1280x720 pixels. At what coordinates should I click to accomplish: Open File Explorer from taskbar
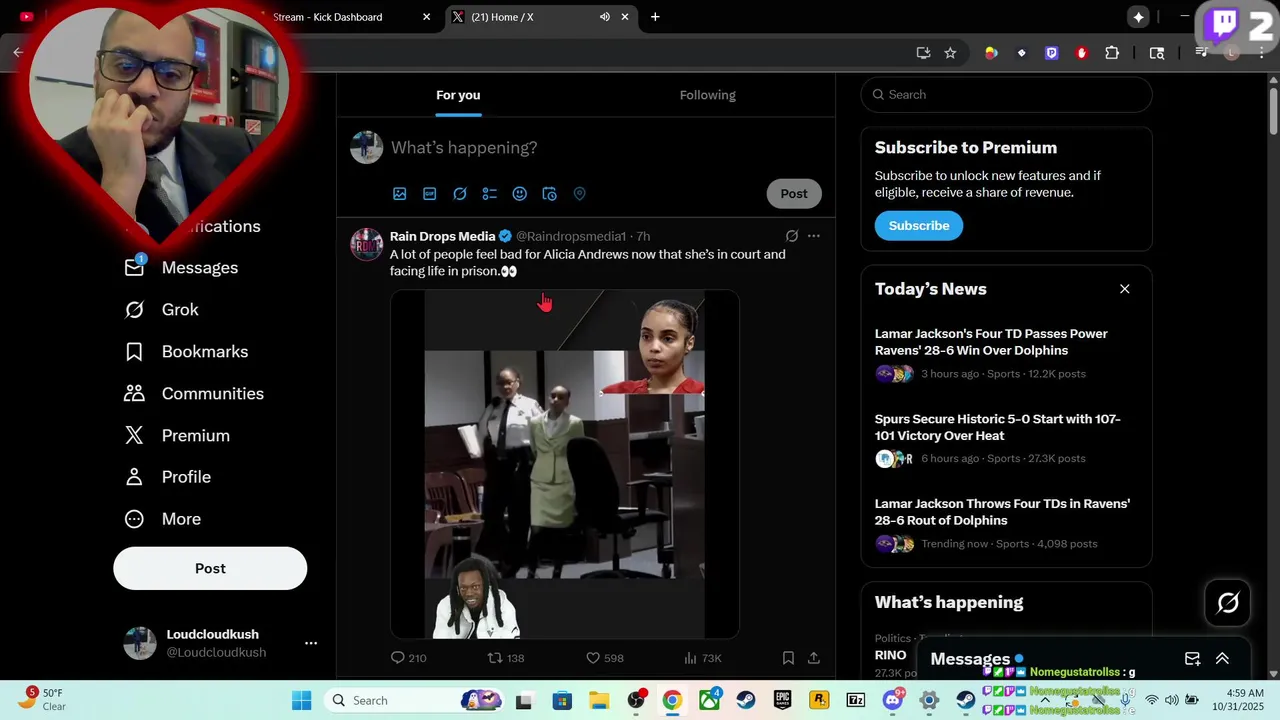(599, 700)
